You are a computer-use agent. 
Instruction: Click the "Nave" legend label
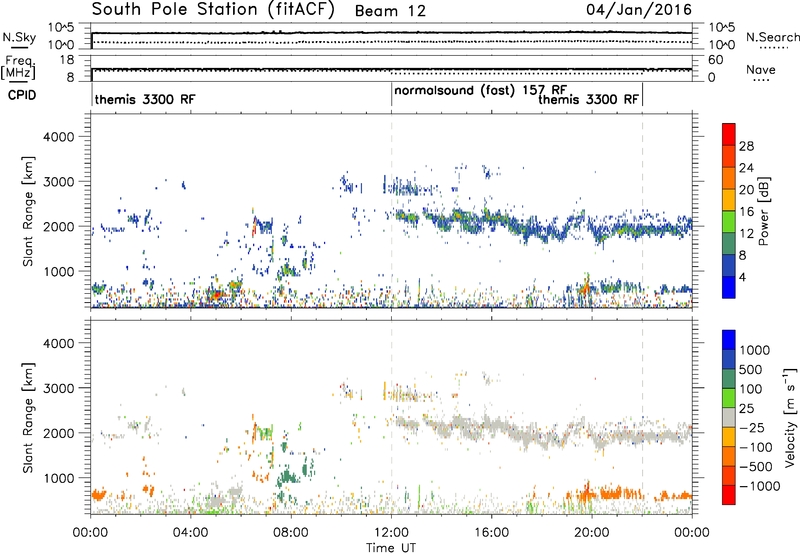pos(761,70)
